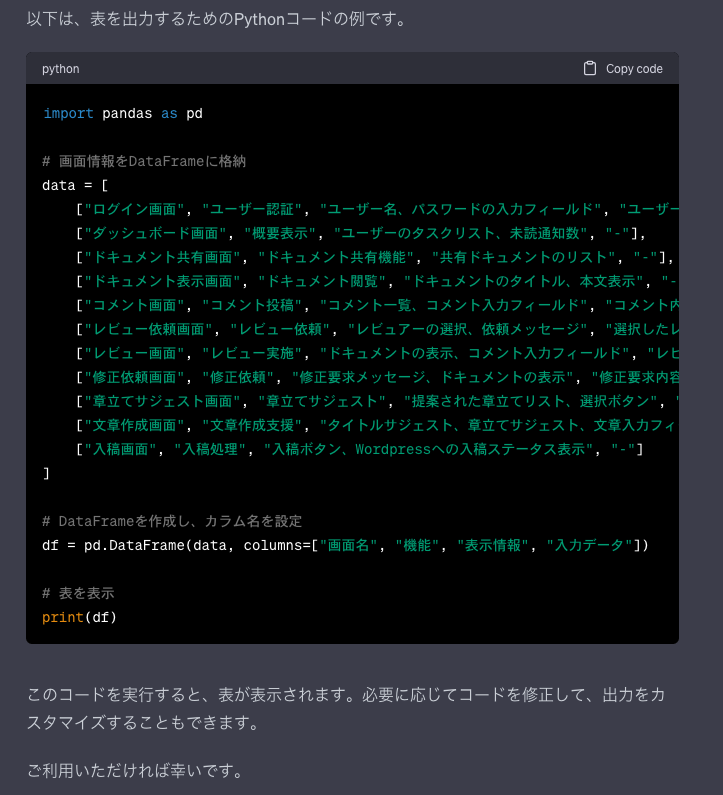The height and width of the screenshot is (795, 723).
Task: Click the comment about storing data in DataFrame
Action: coord(144,161)
